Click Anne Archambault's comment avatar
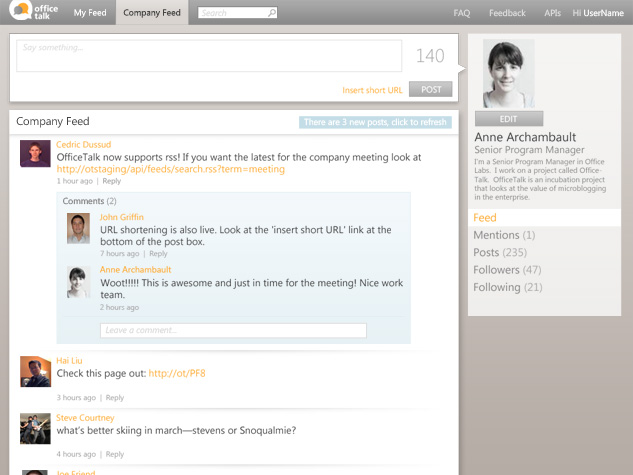 point(78,282)
